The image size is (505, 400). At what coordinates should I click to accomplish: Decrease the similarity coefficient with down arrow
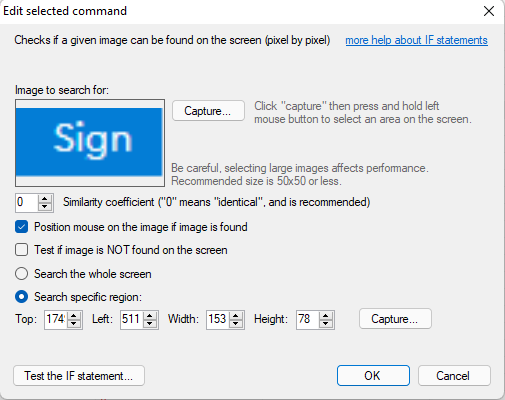[45, 206]
